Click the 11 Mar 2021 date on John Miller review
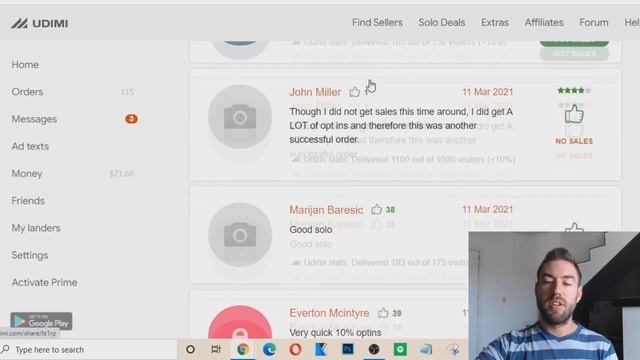 (487, 92)
